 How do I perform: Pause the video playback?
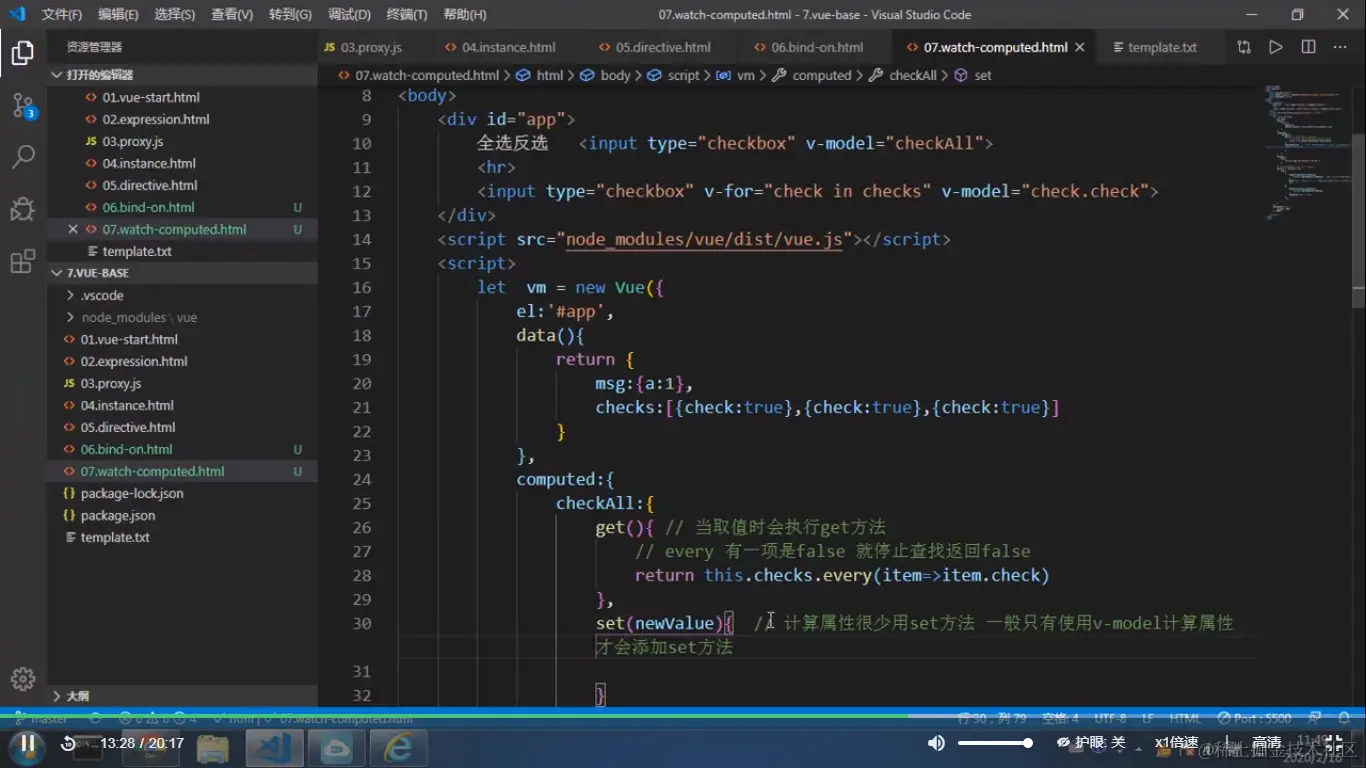tap(28, 743)
